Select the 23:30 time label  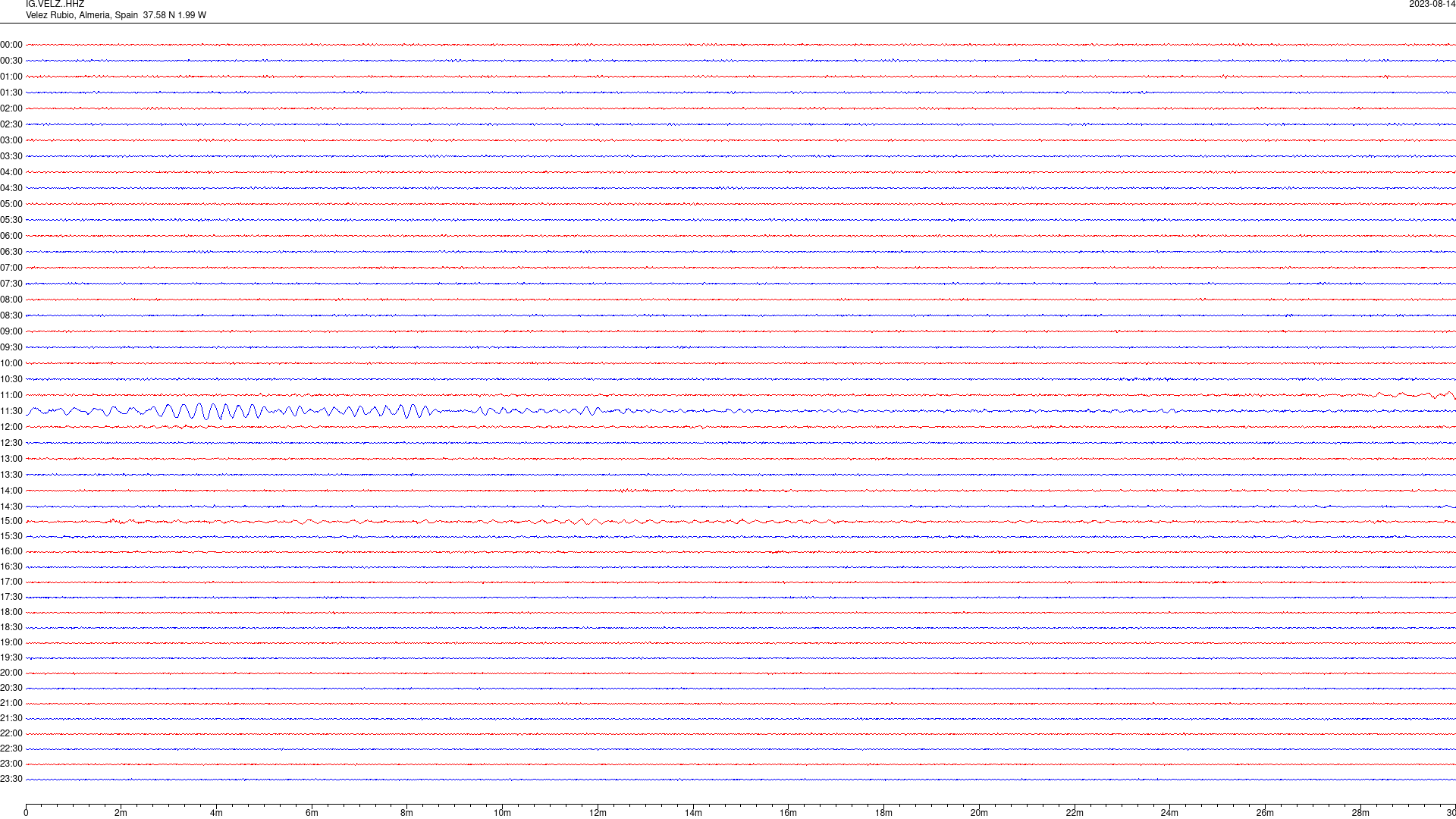11,779
